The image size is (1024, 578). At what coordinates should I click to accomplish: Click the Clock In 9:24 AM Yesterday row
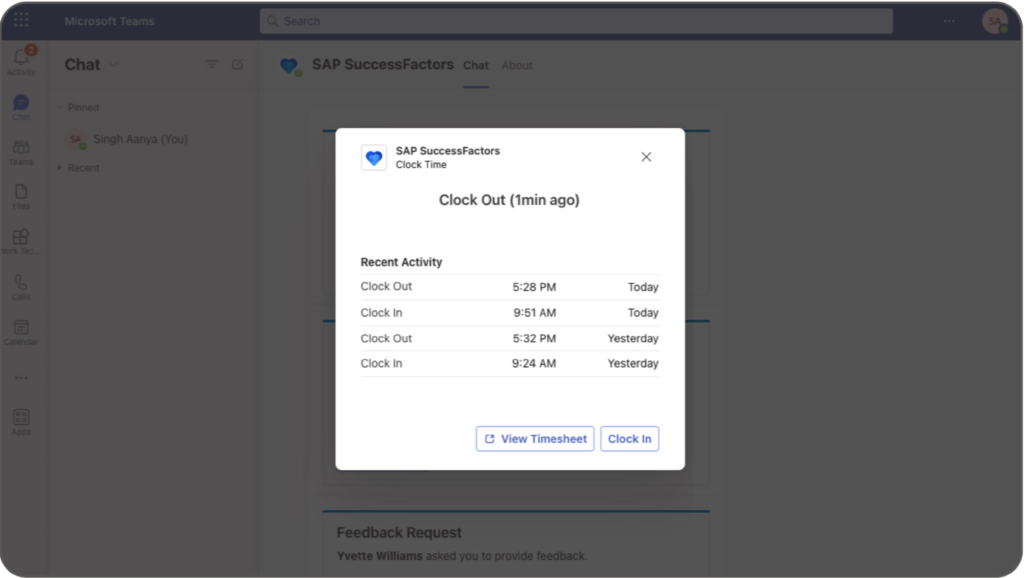pos(509,364)
